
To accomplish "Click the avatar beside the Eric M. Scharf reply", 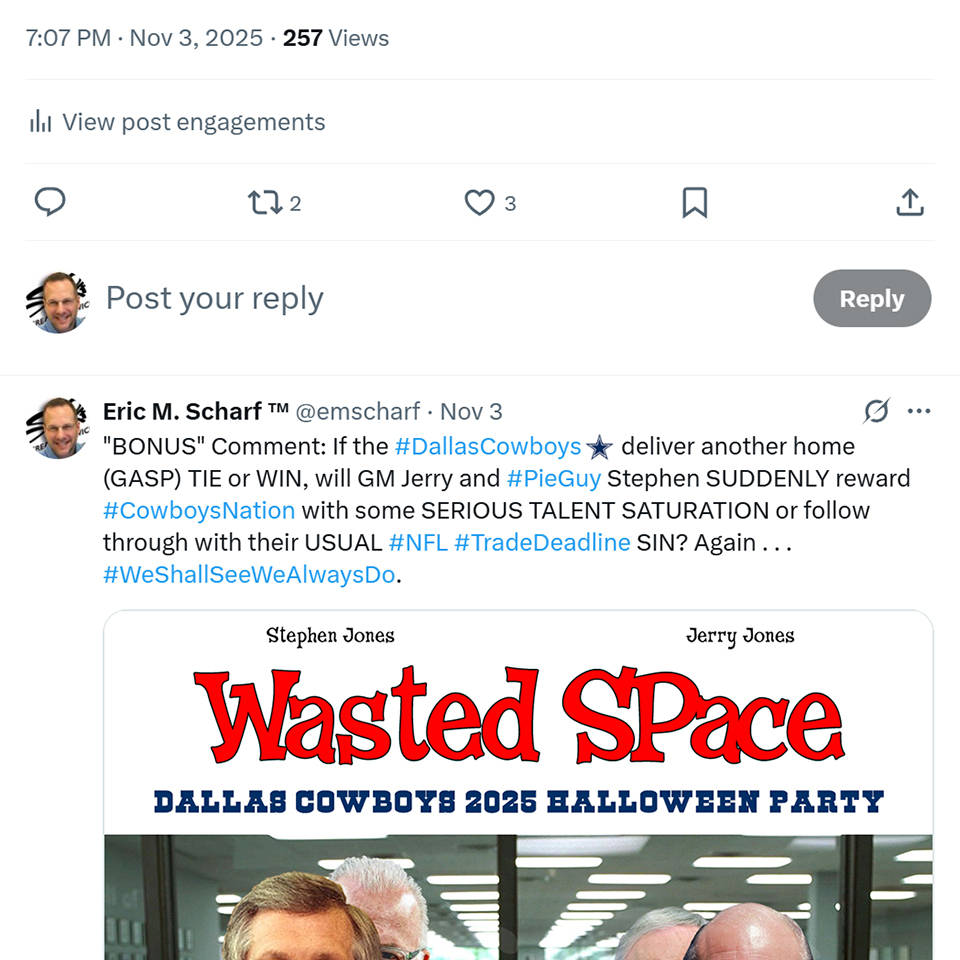I will click(59, 428).
